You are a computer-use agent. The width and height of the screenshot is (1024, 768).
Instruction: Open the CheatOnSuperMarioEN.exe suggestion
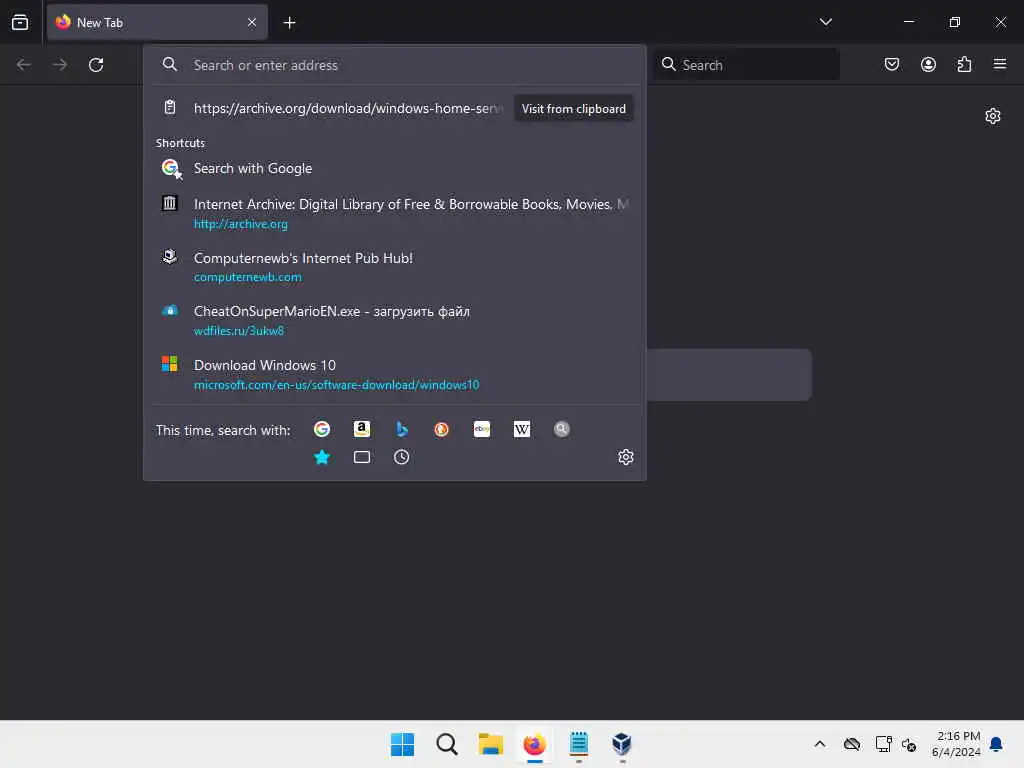394,320
